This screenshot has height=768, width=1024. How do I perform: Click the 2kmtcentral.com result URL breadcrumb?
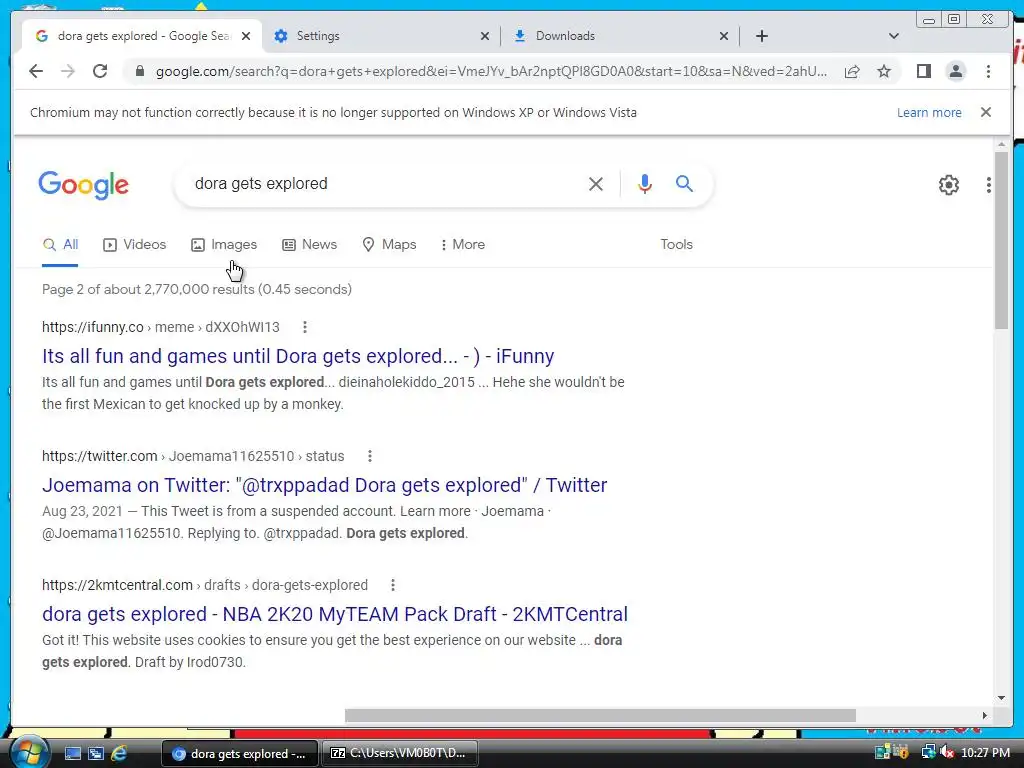pyautogui.click(x=204, y=585)
